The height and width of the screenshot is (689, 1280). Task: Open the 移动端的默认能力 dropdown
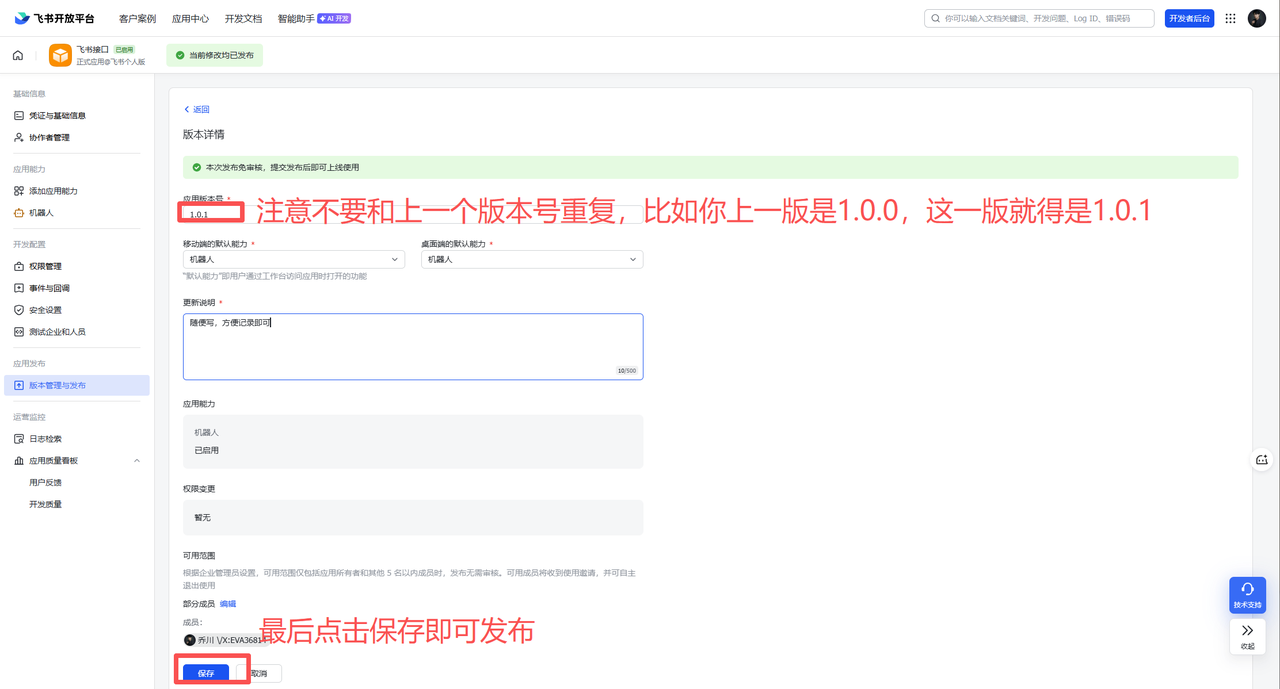click(294, 259)
